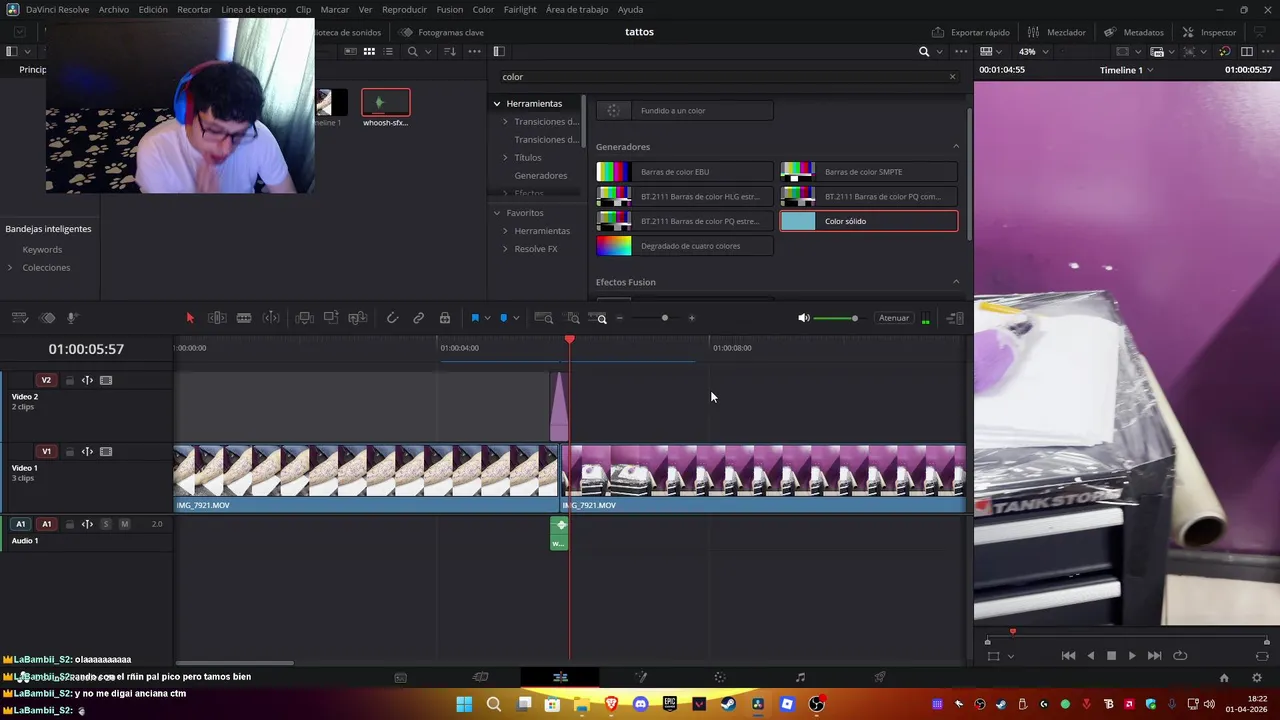The width and height of the screenshot is (1280, 720).
Task: Mute audio with the speaker icon
Action: (803, 318)
